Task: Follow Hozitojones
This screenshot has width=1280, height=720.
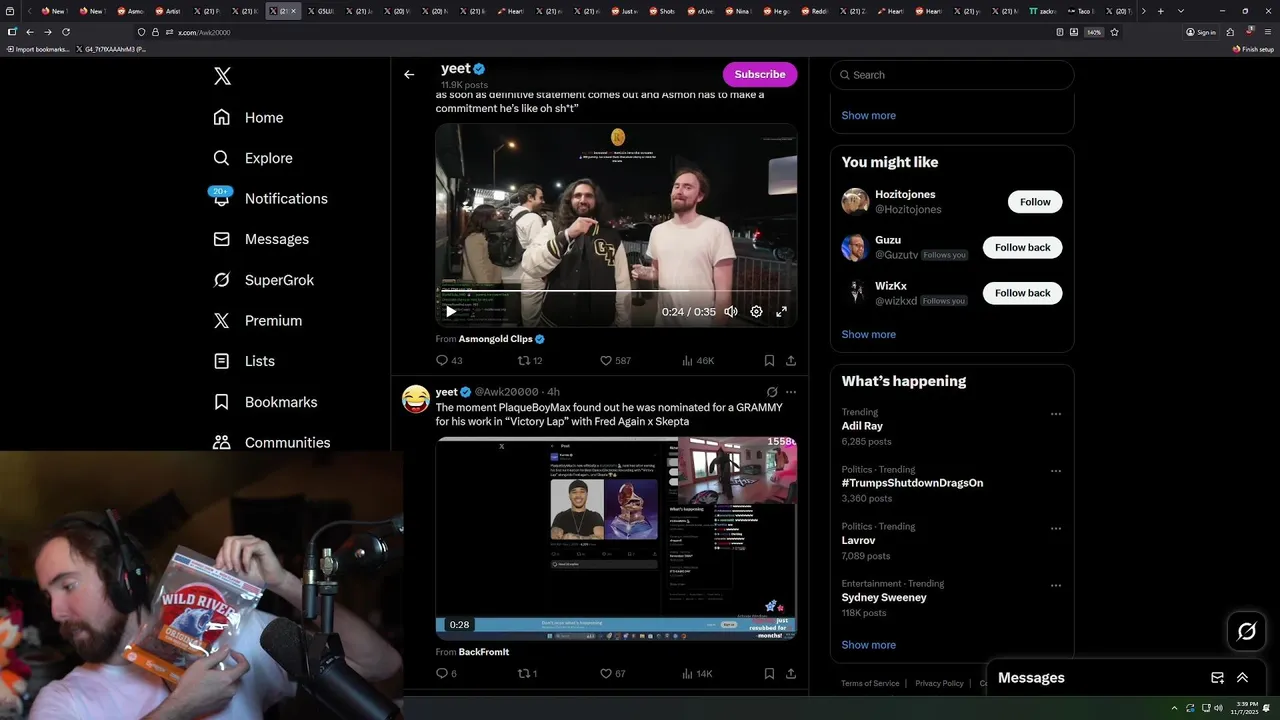Action: 1035,202
